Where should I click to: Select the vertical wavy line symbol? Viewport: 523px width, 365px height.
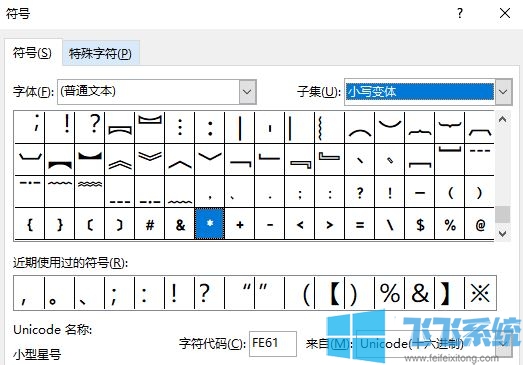click(330, 127)
